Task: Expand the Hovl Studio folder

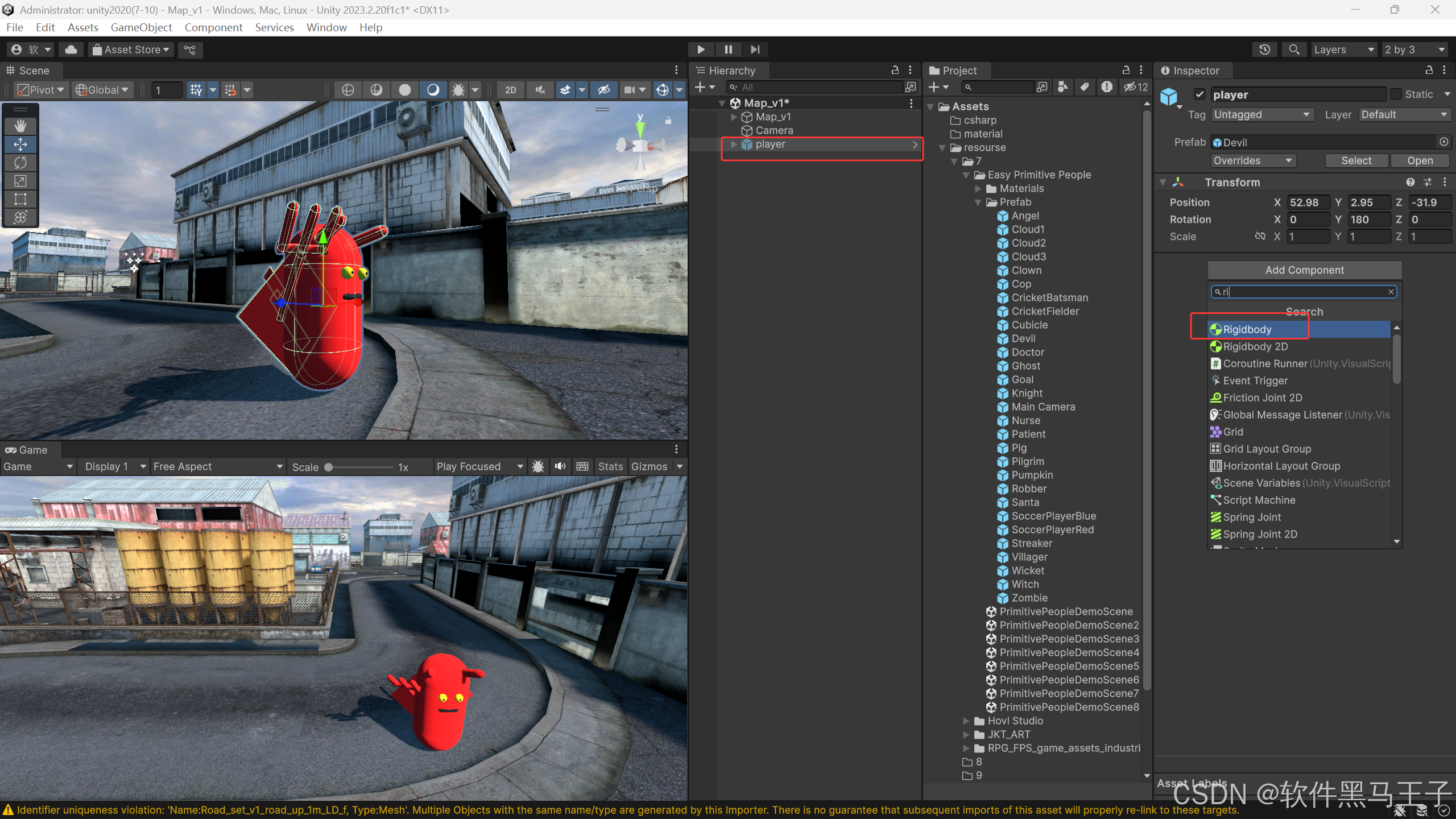Action: [966, 721]
